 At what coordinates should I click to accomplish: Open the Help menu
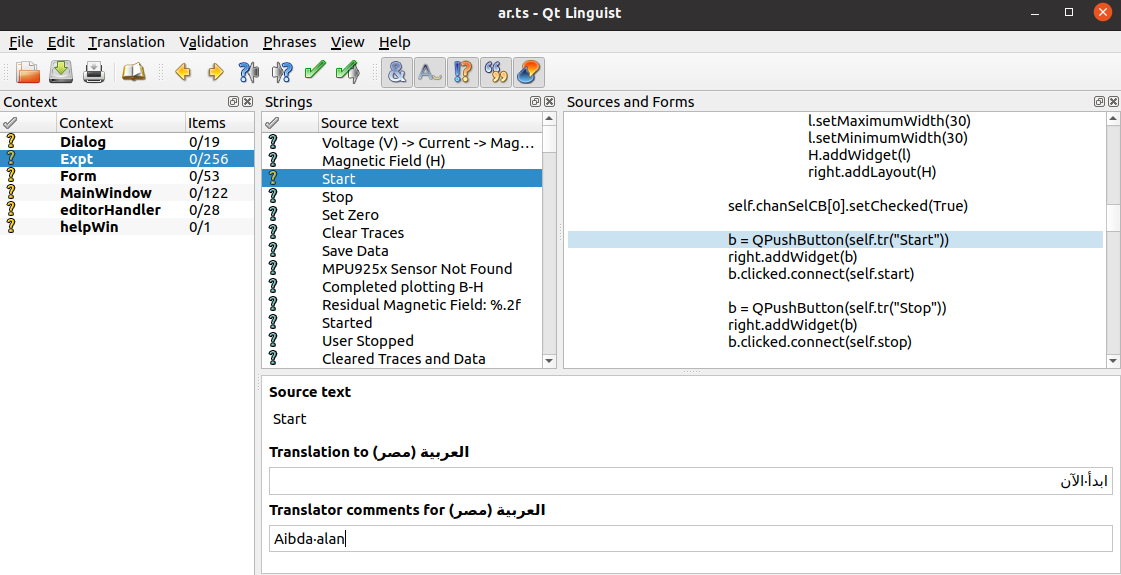point(395,42)
